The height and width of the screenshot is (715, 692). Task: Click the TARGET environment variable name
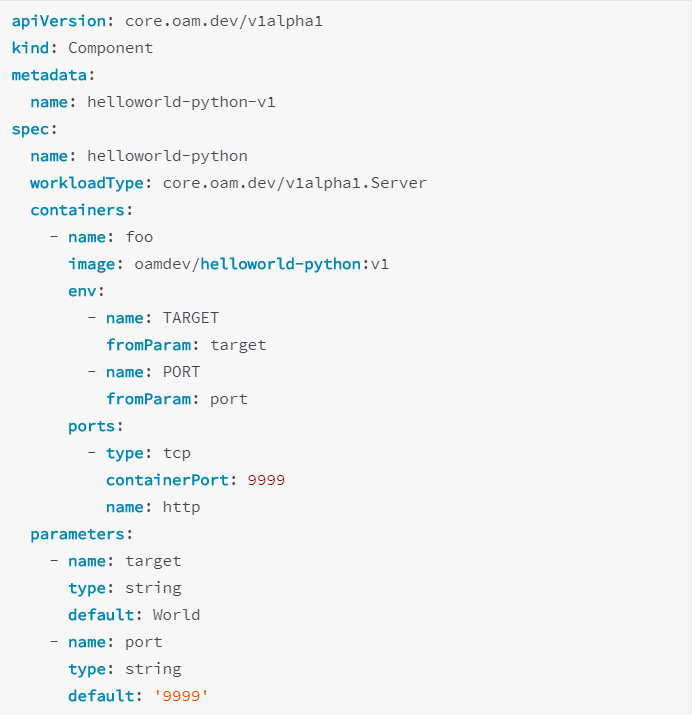coord(191,318)
